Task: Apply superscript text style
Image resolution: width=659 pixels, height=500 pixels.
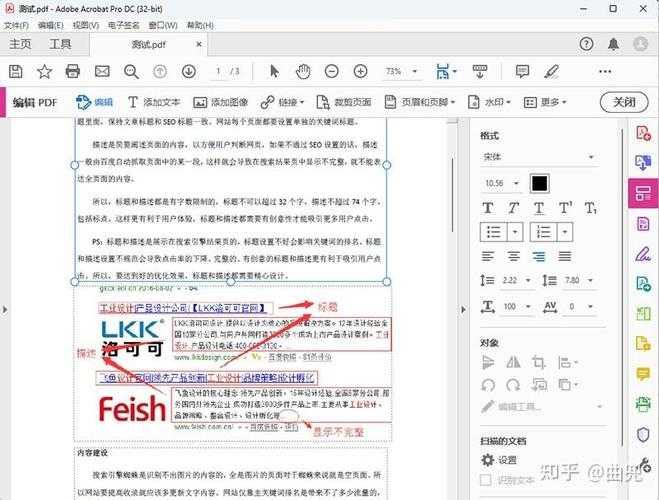Action: (x=565, y=208)
